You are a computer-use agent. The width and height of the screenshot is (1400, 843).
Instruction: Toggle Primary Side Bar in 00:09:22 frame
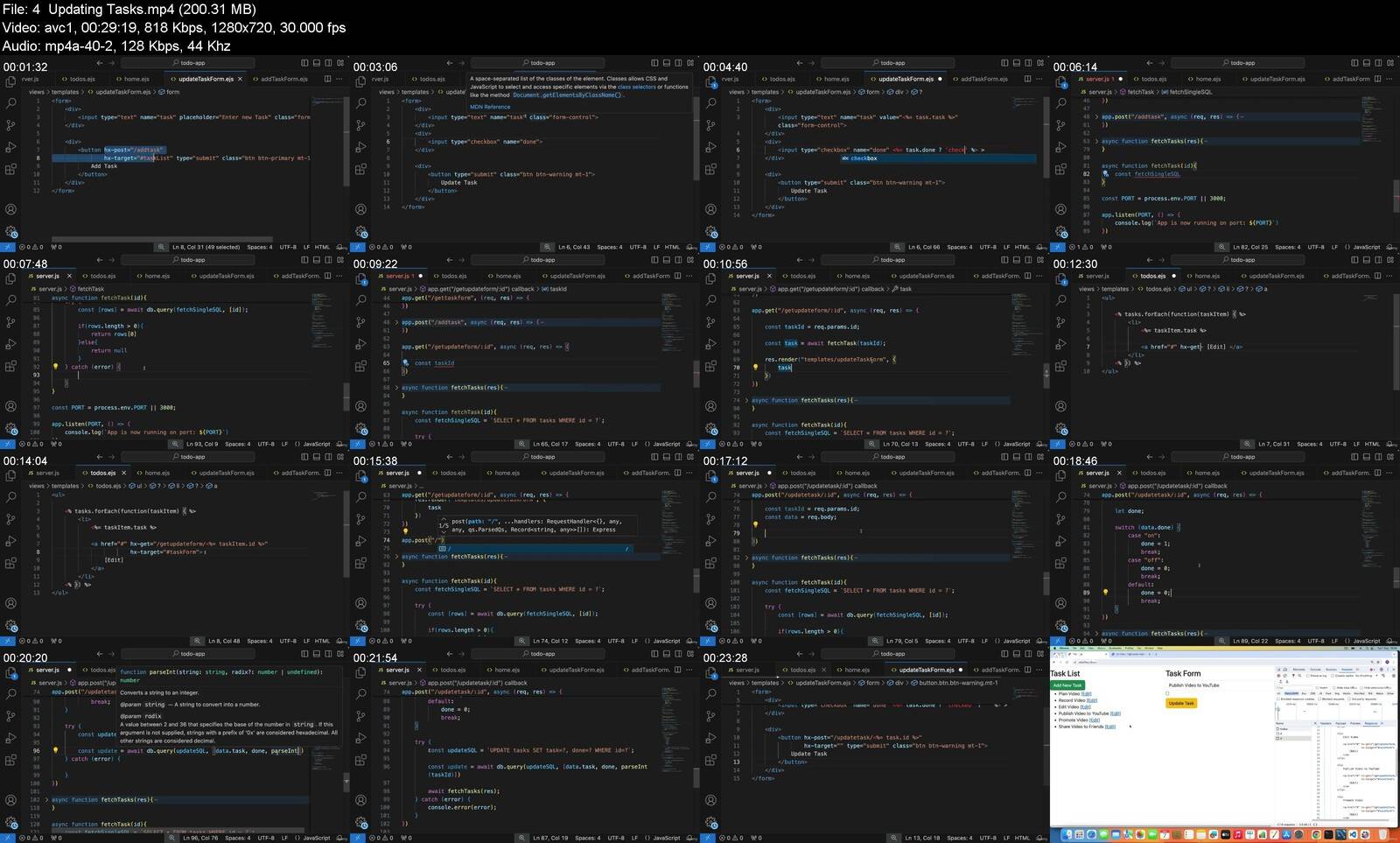click(654, 260)
